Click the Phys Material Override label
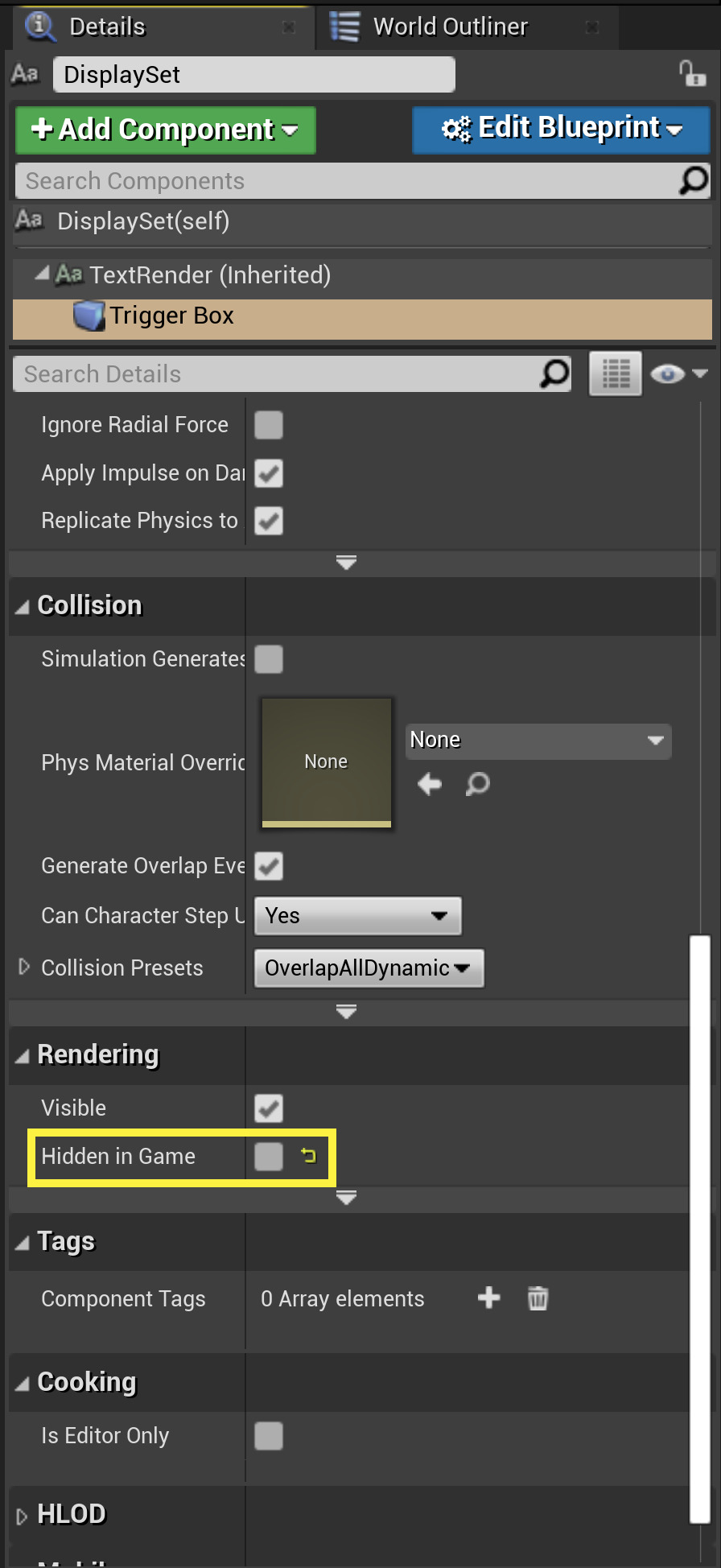 (x=143, y=762)
